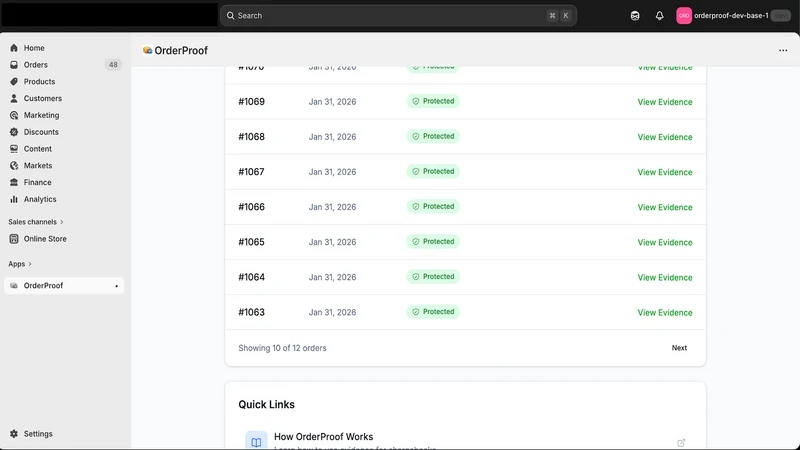800x450 pixels.
Task: Open Settings in the sidebar
Action: [38, 434]
